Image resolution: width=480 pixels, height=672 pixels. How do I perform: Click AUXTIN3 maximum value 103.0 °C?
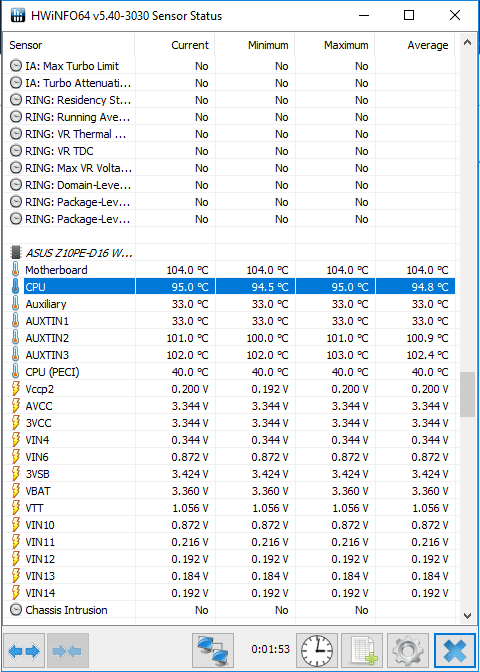click(347, 355)
